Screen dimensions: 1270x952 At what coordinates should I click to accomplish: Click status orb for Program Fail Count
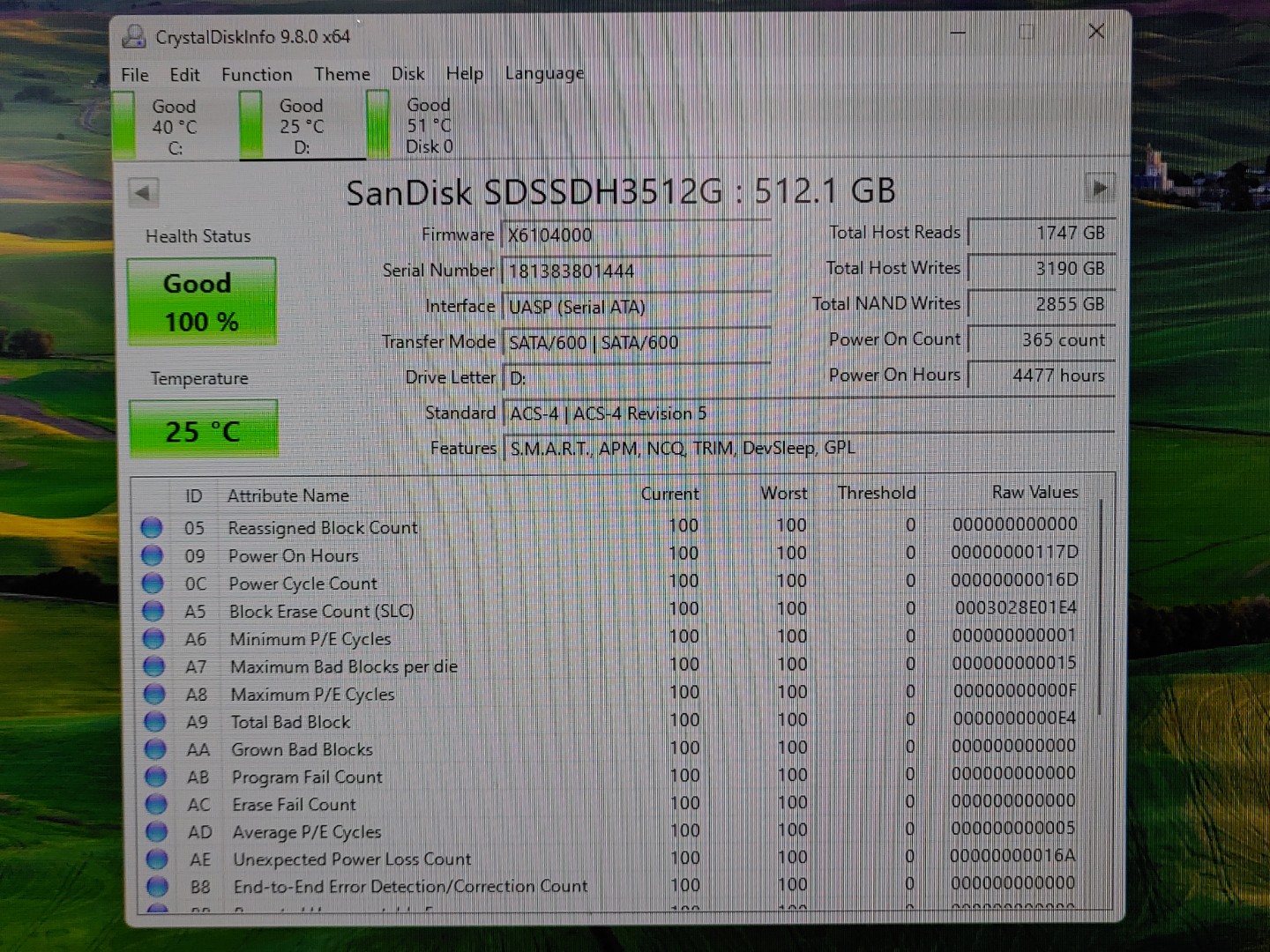[x=156, y=777]
